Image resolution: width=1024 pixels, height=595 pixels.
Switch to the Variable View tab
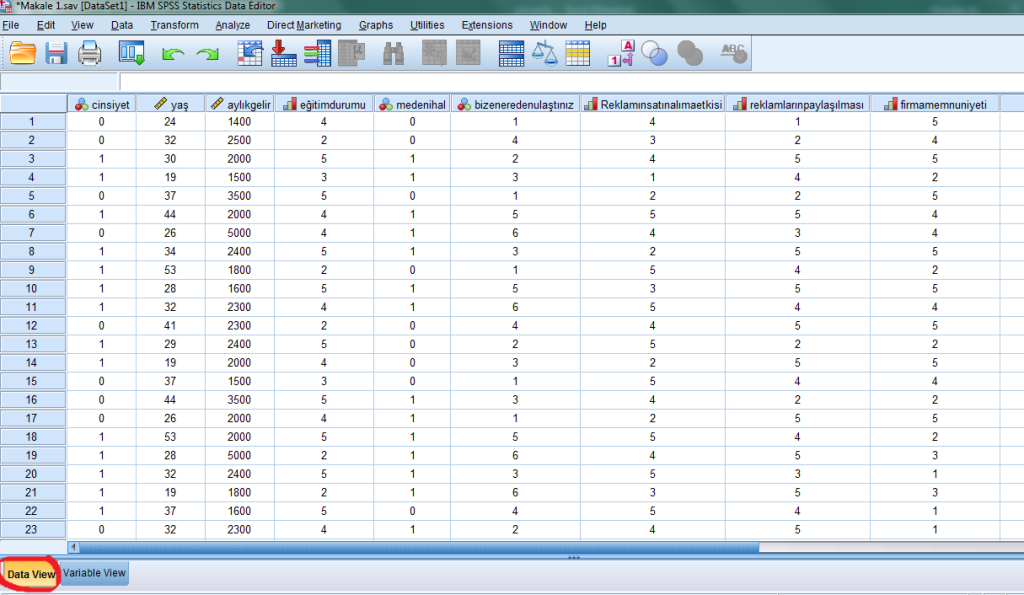(95, 573)
